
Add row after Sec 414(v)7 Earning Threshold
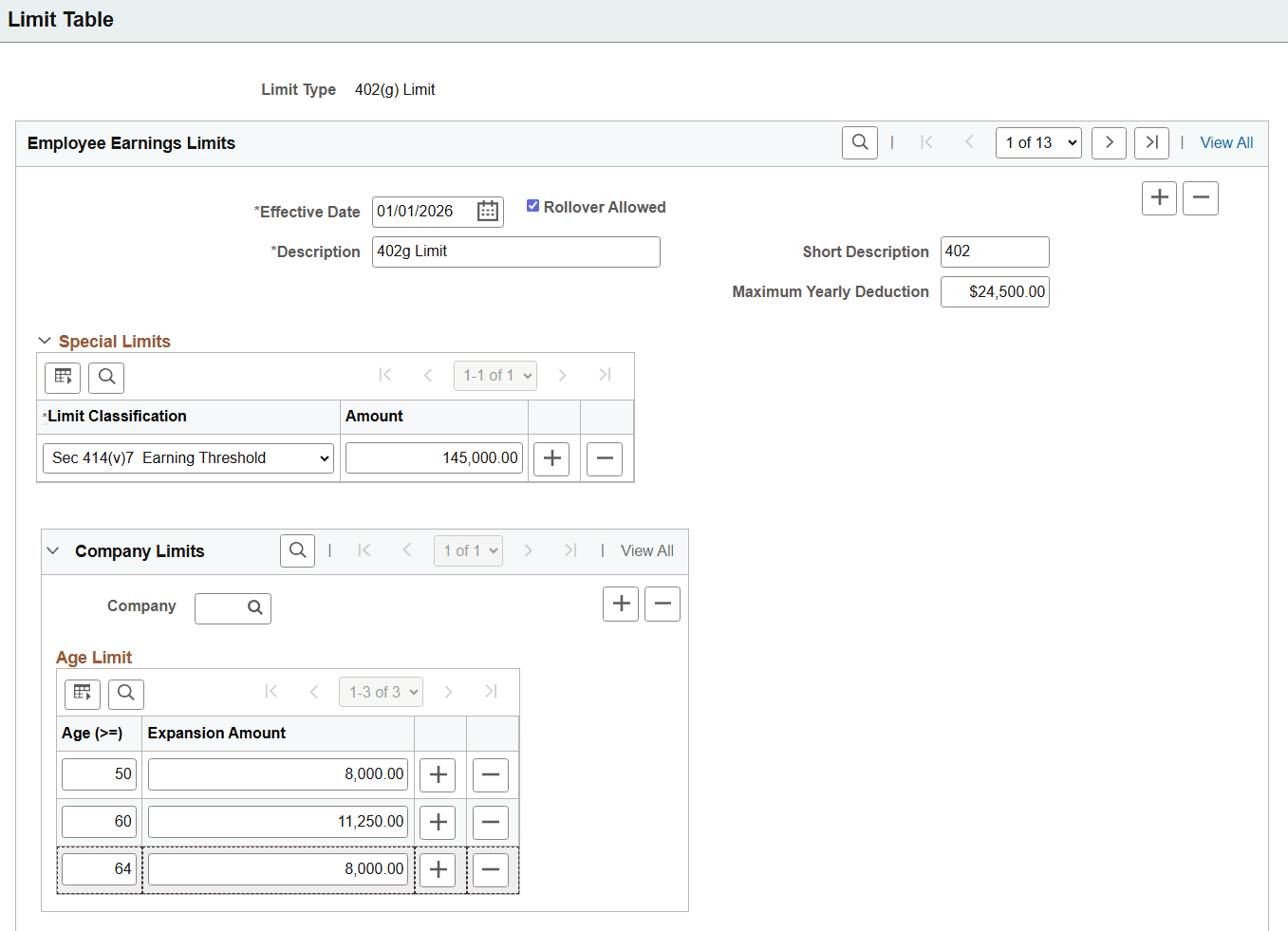(x=551, y=458)
